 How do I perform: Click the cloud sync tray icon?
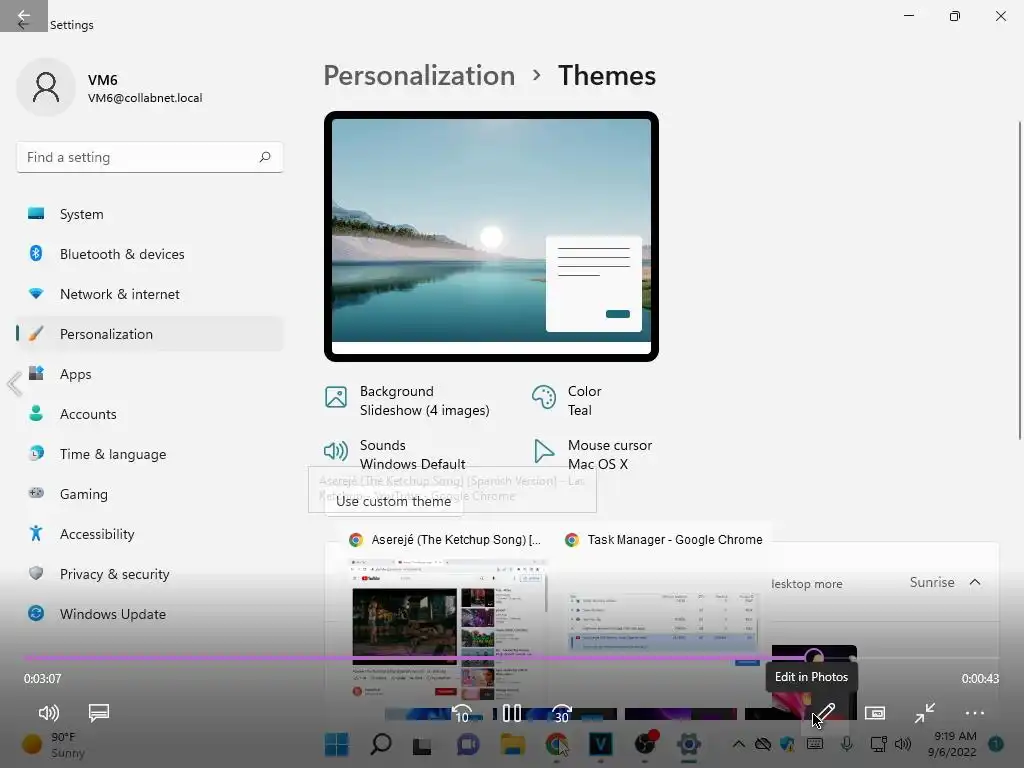[762, 744]
